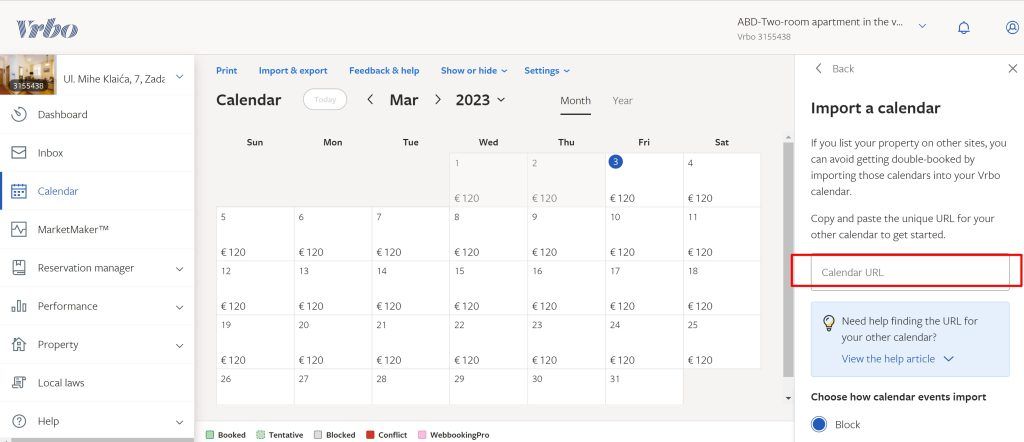Click the Today button
Screen dimensions: 1024x442
tap(325, 100)
